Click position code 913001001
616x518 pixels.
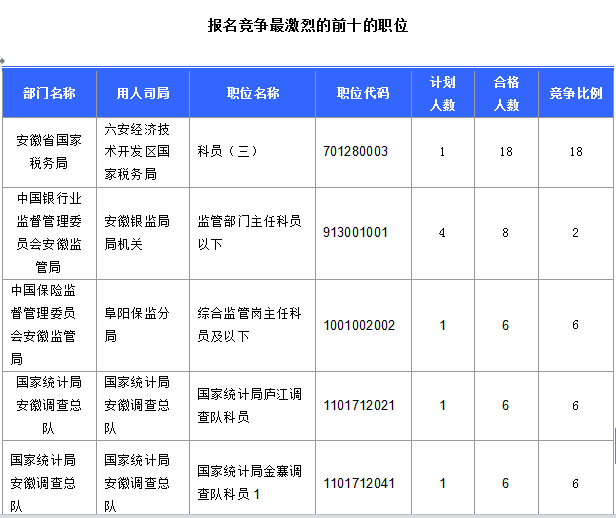[x=355, y=232]
